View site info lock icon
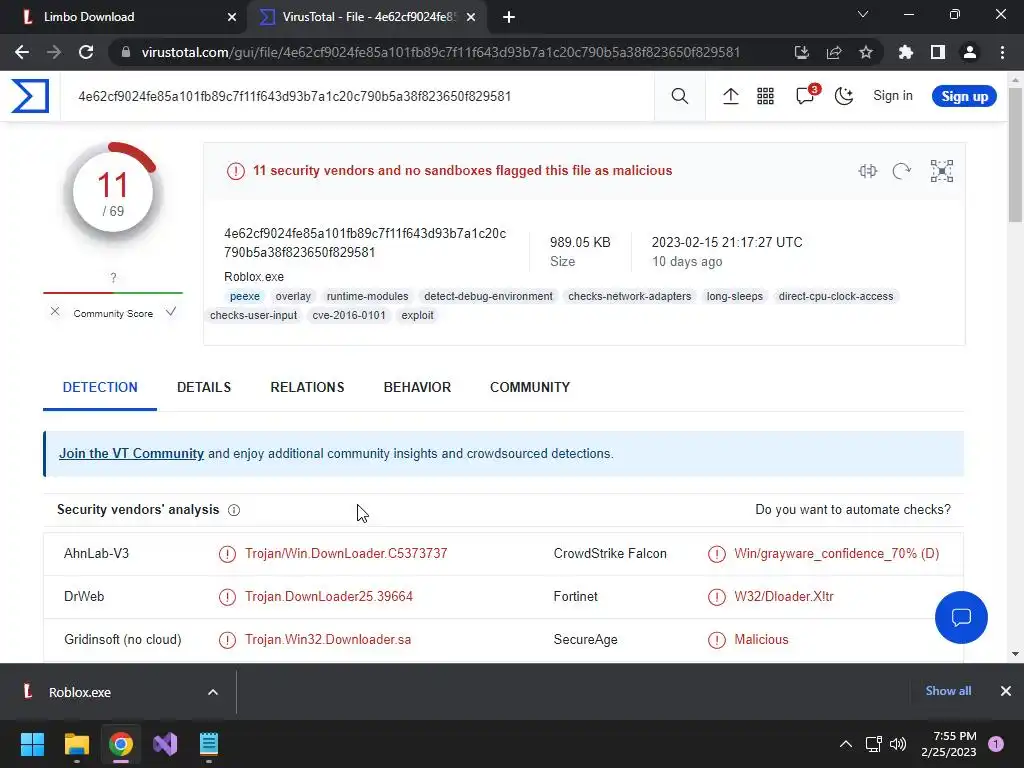The height and width of the screenshot is (768, 1024). [126, 52]
